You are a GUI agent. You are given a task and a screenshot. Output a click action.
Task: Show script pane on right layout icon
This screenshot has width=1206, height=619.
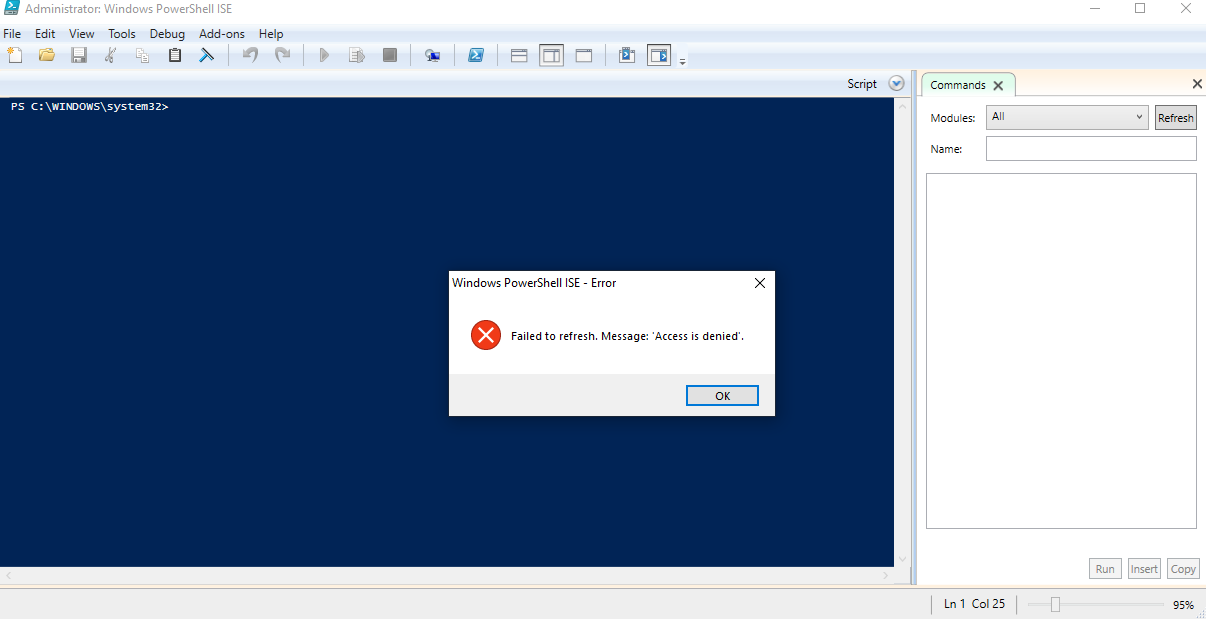[551, 55]
